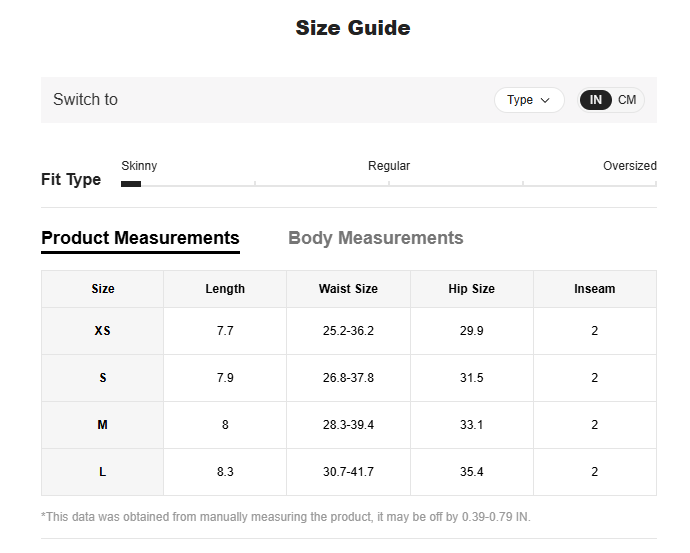The width and height of the screenshot is (690, 553).
Task: Click the Size column header
Action: (103, 289)
